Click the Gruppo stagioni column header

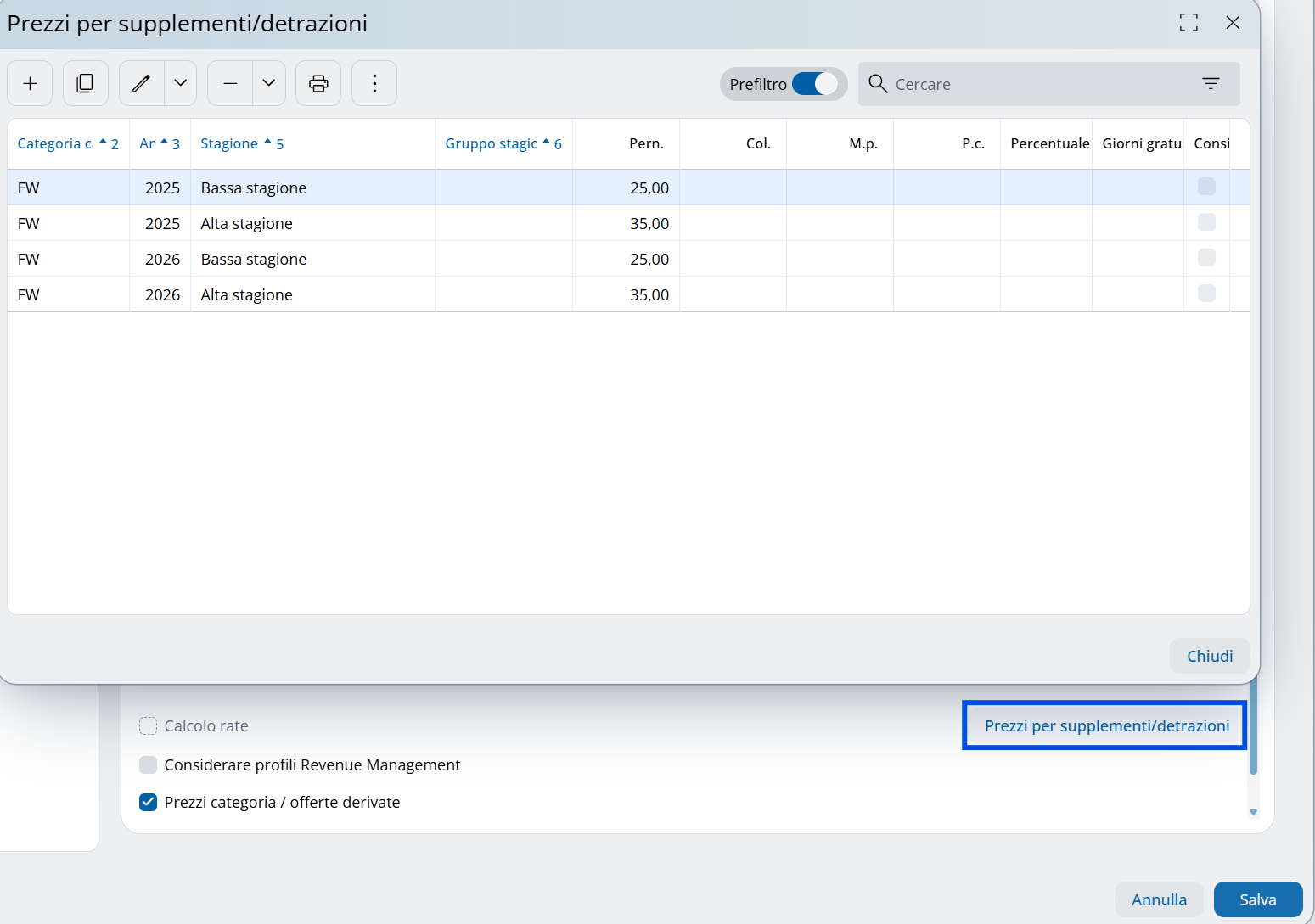[x=492, y=143]
